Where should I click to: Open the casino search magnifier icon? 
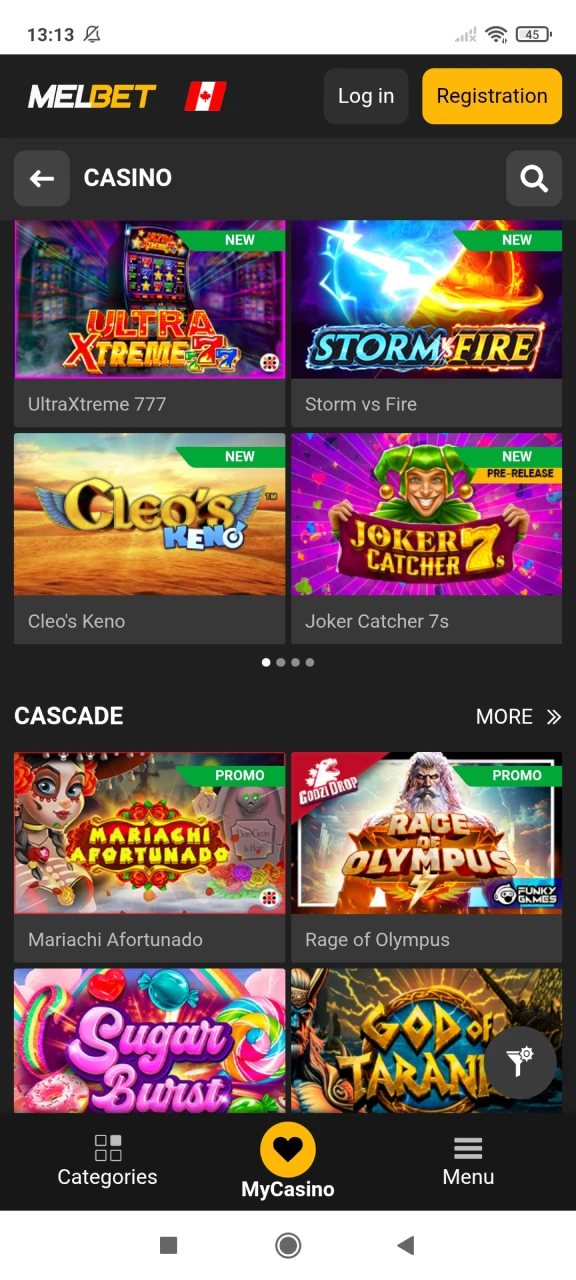pos(534,178)
